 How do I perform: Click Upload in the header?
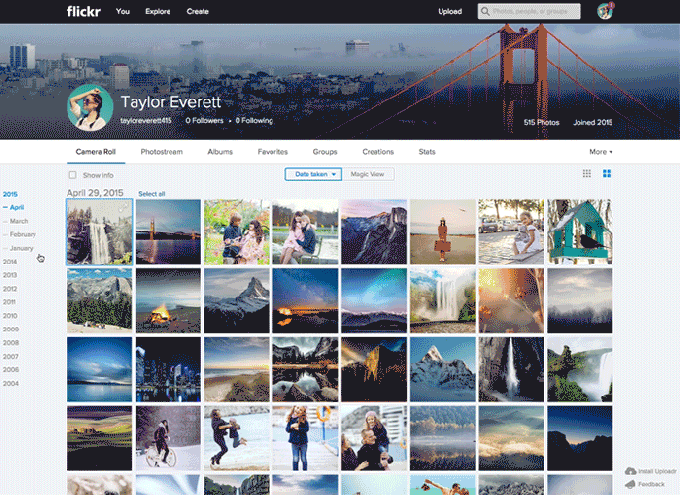pos(450,11)
